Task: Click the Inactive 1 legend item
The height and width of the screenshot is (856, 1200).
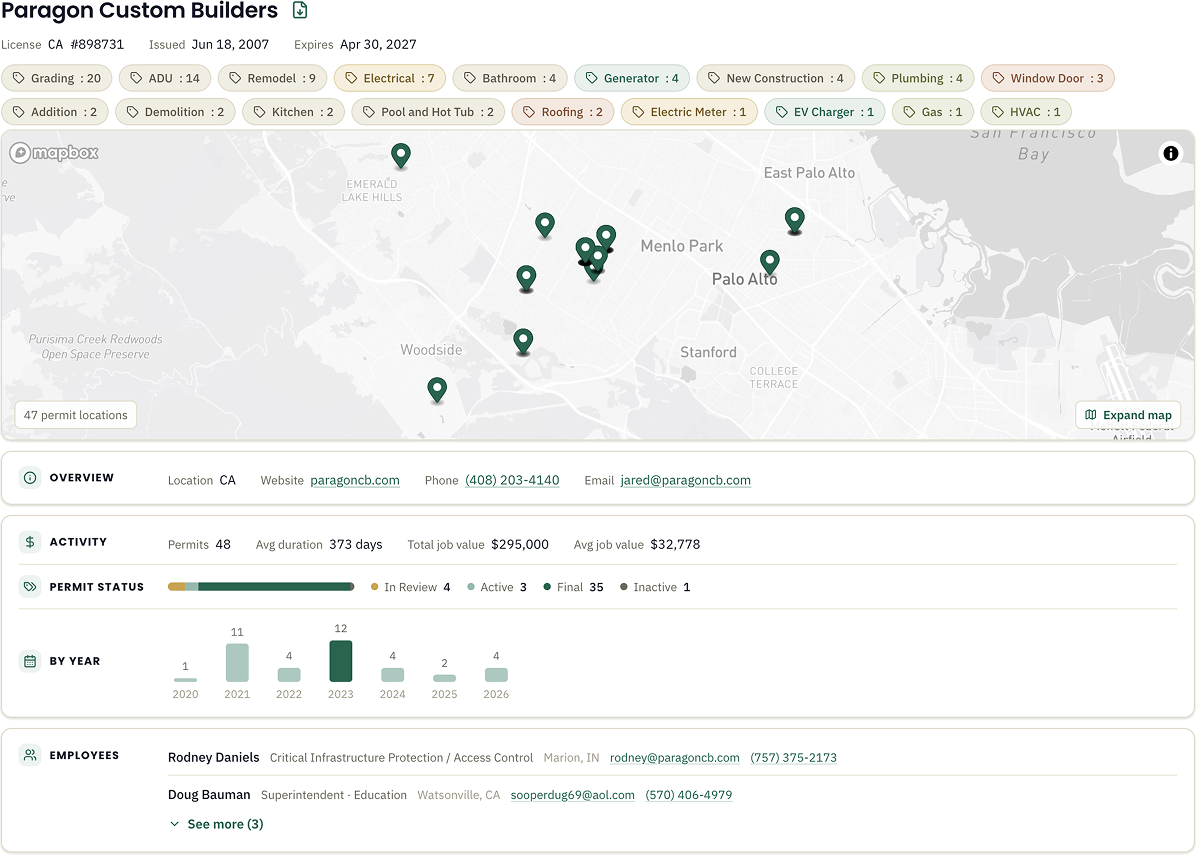Action: [x=656, y=587]
